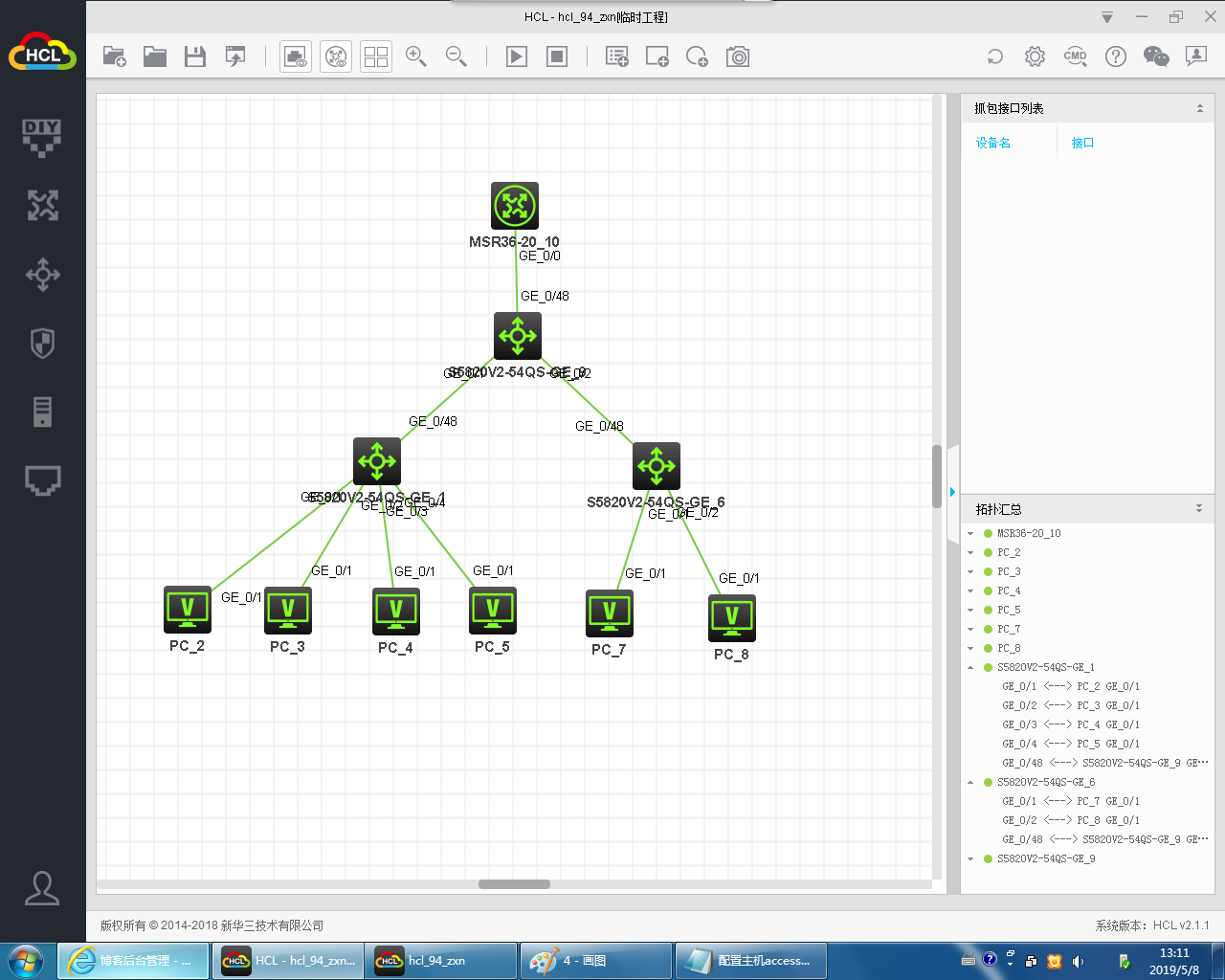This screenshot has width=1225, height=980.
Task: Click the refresh icon in the toolbar
Action: click(x=995, y=56)
